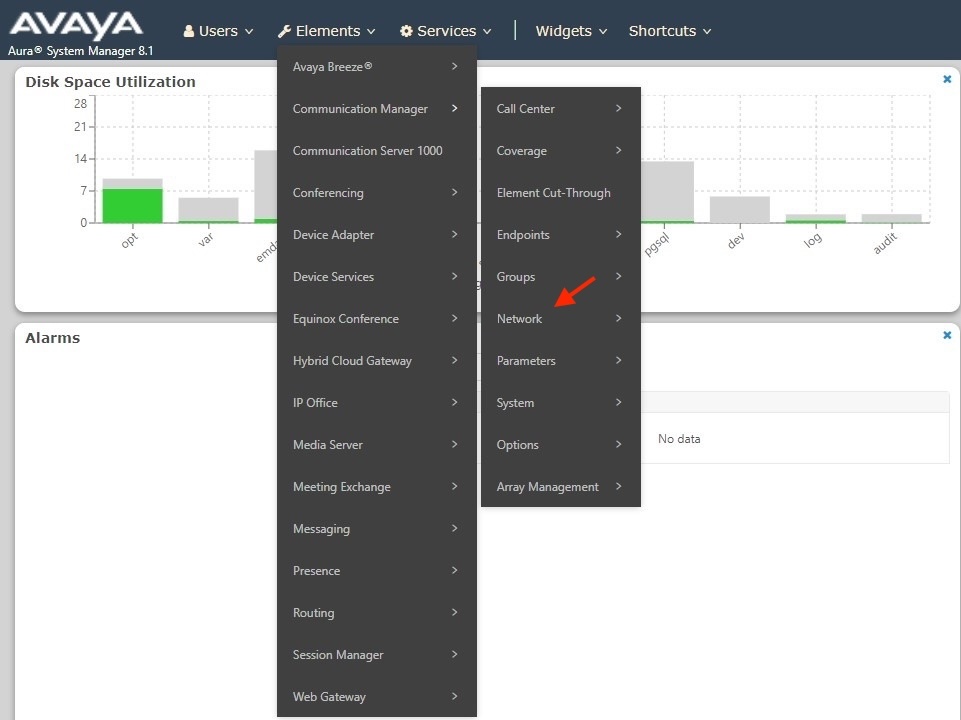The width and height of the screenshot is (961, 720).
Task: Click the 'Alarms' widget title
Action: tap(53, 338)
